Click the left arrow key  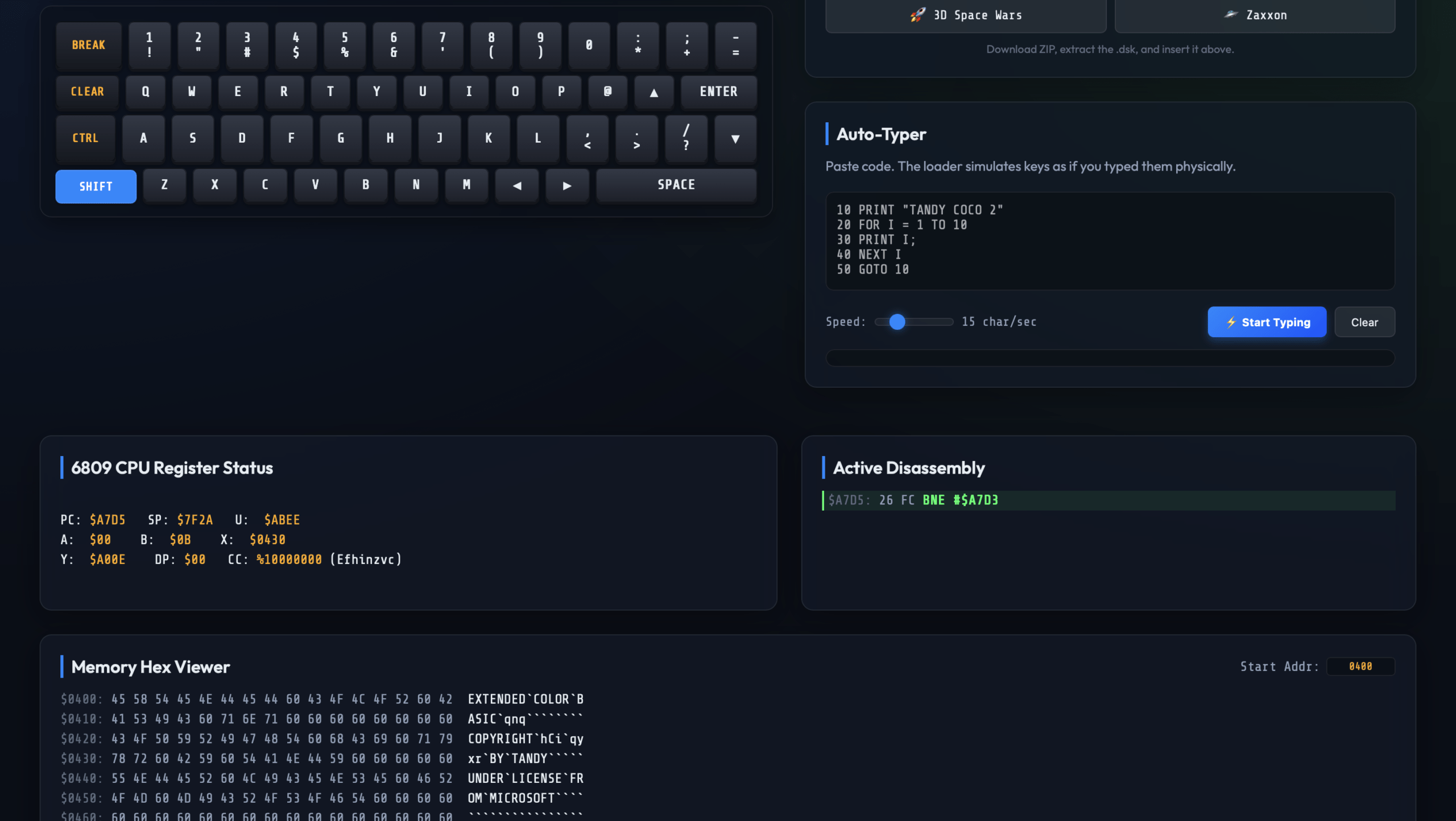[x=517, y=185]
